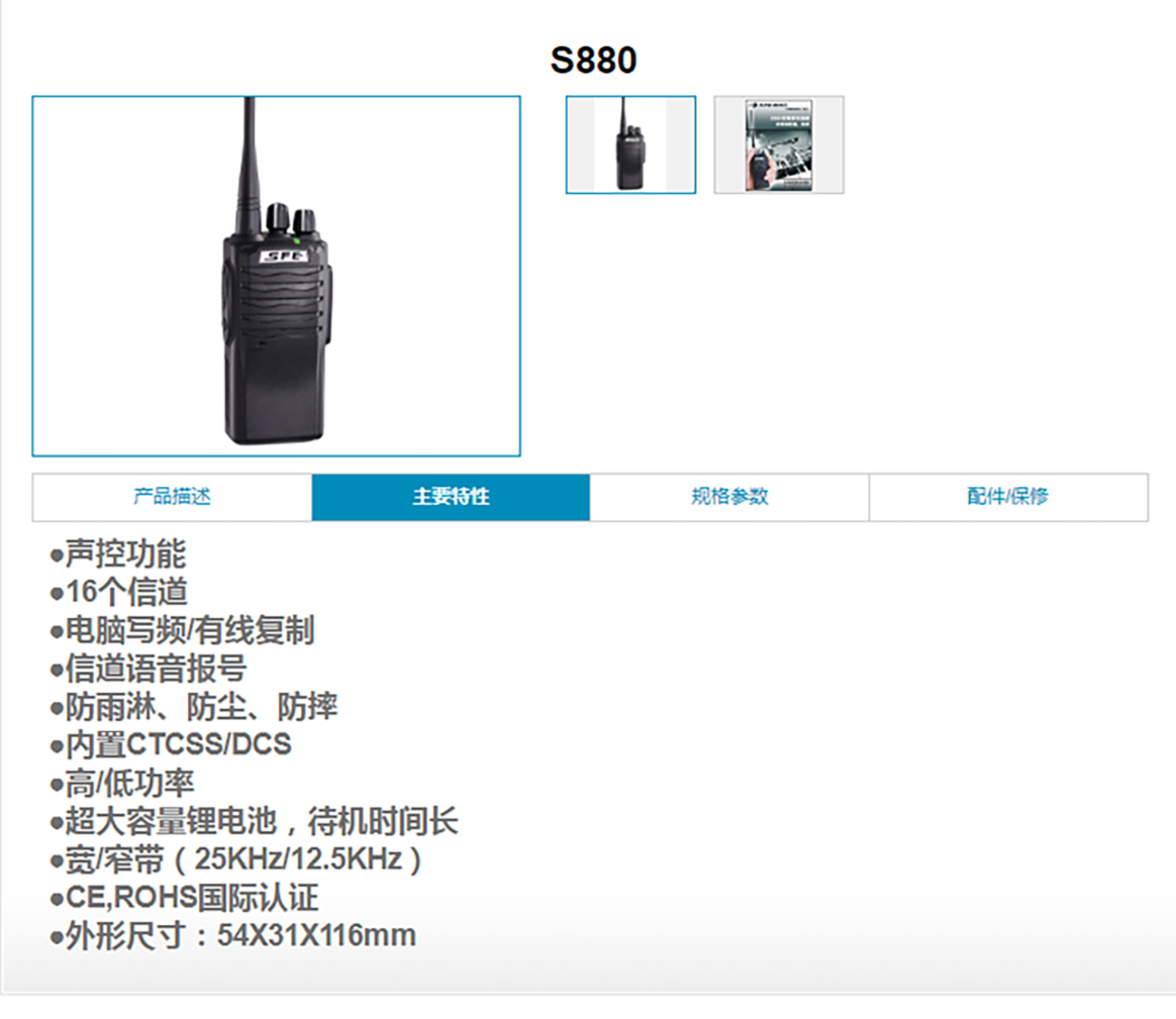Select the 信道语音报号 bullet text
The image size is (1176, 1019).
tap(148, 668)
